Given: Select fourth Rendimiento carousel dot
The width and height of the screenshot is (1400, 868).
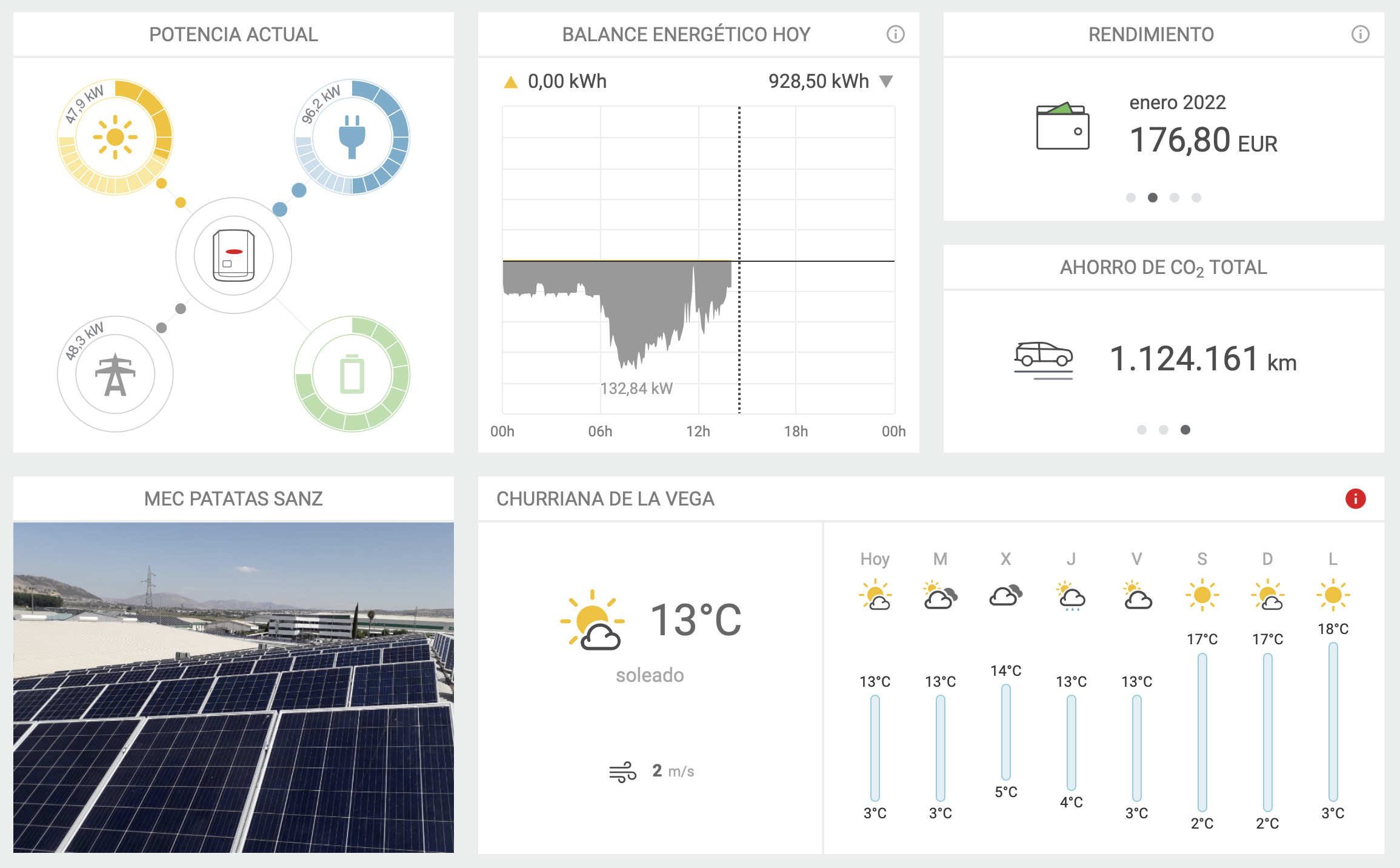Looking at the screenshot, I should point(1196,198).
